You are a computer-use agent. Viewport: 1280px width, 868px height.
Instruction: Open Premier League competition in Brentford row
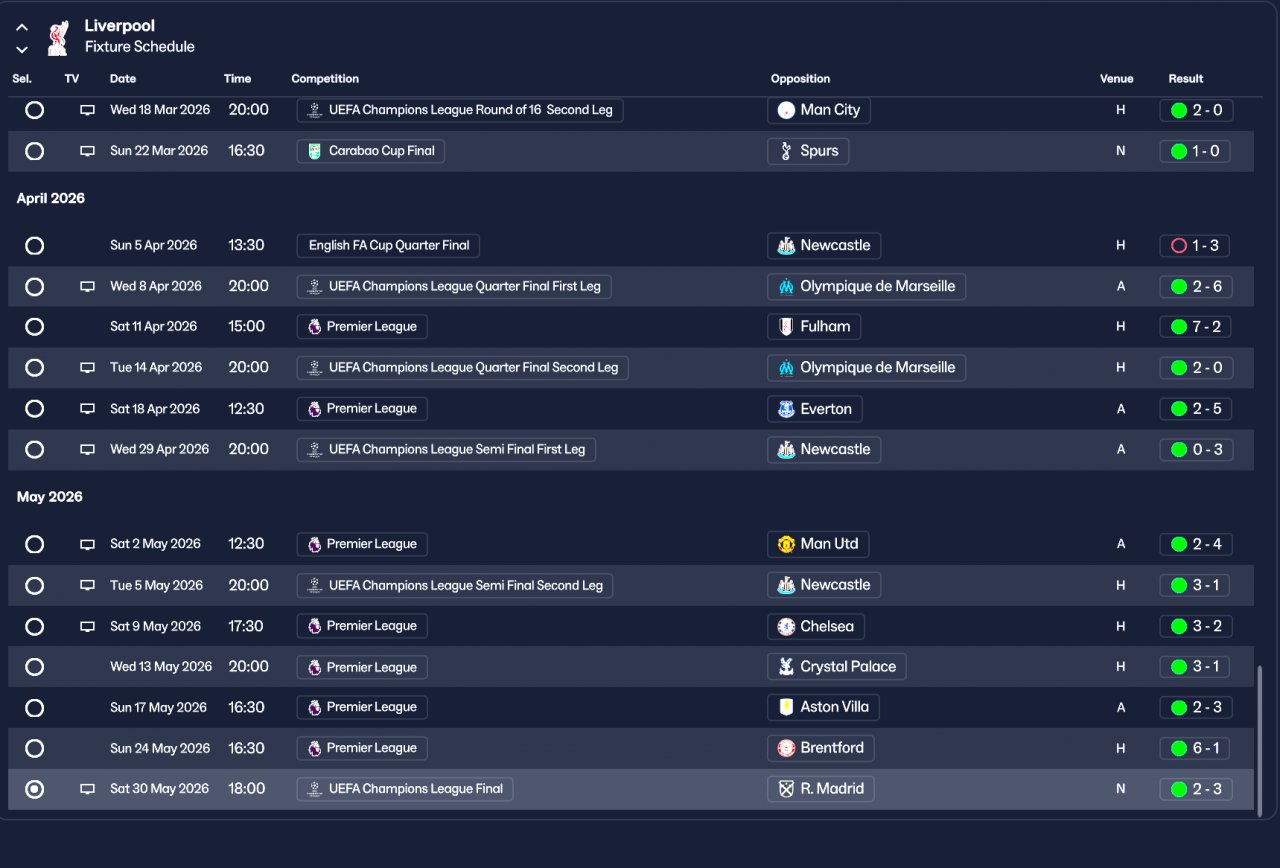point(362,748)
